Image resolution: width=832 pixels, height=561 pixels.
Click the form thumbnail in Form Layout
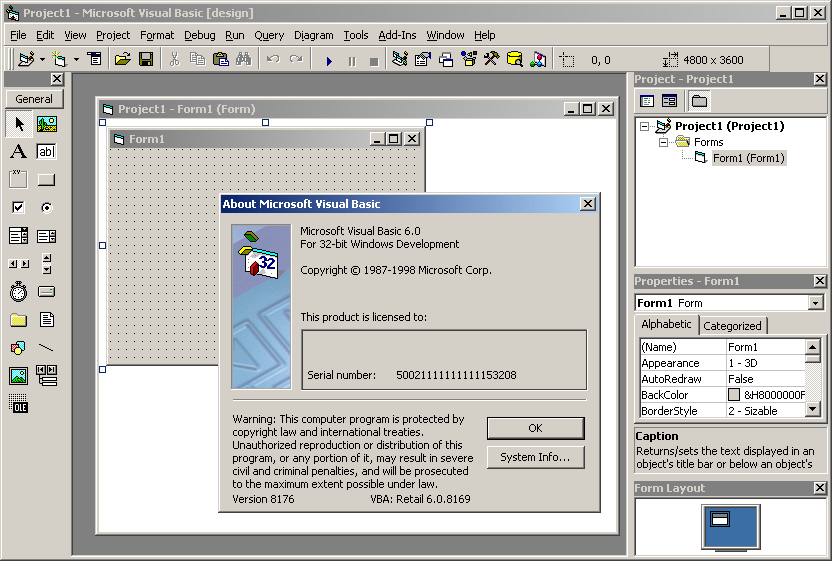[720, 519]
